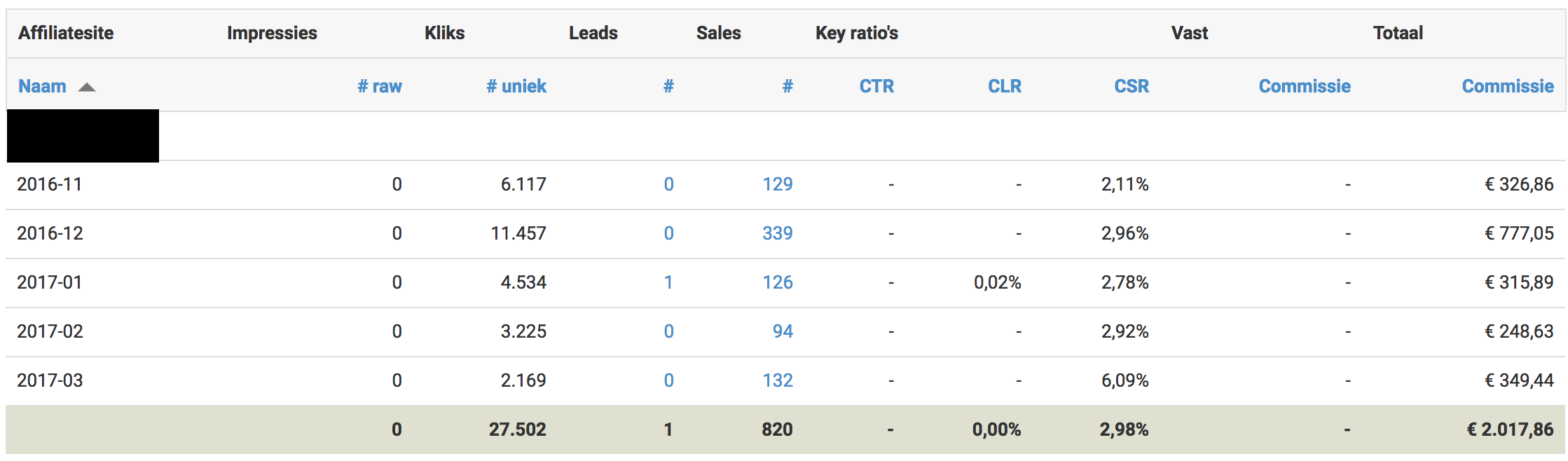Open the 1 lead for 2017-01
The image size is (1568, 461).
(x=668, y=282)
